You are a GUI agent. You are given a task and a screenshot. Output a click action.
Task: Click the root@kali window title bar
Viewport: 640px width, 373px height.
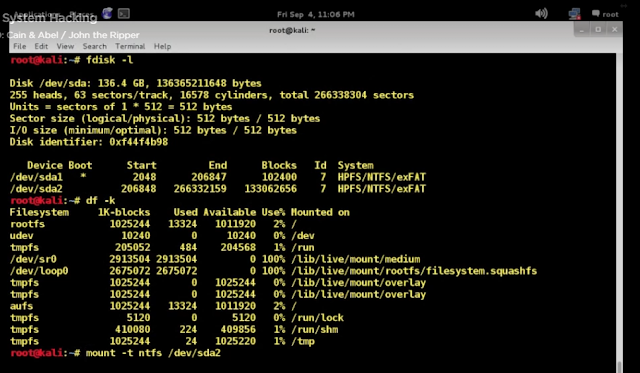(x=292, y=30)
